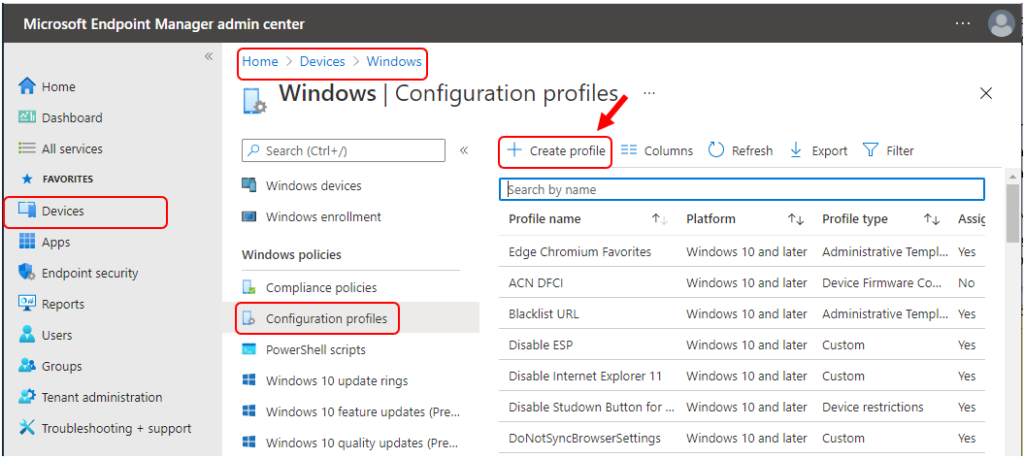This screenshot has width=1024, height=459.
Task: Collapse the main navigation sidebar
Action: click(208, 56)
